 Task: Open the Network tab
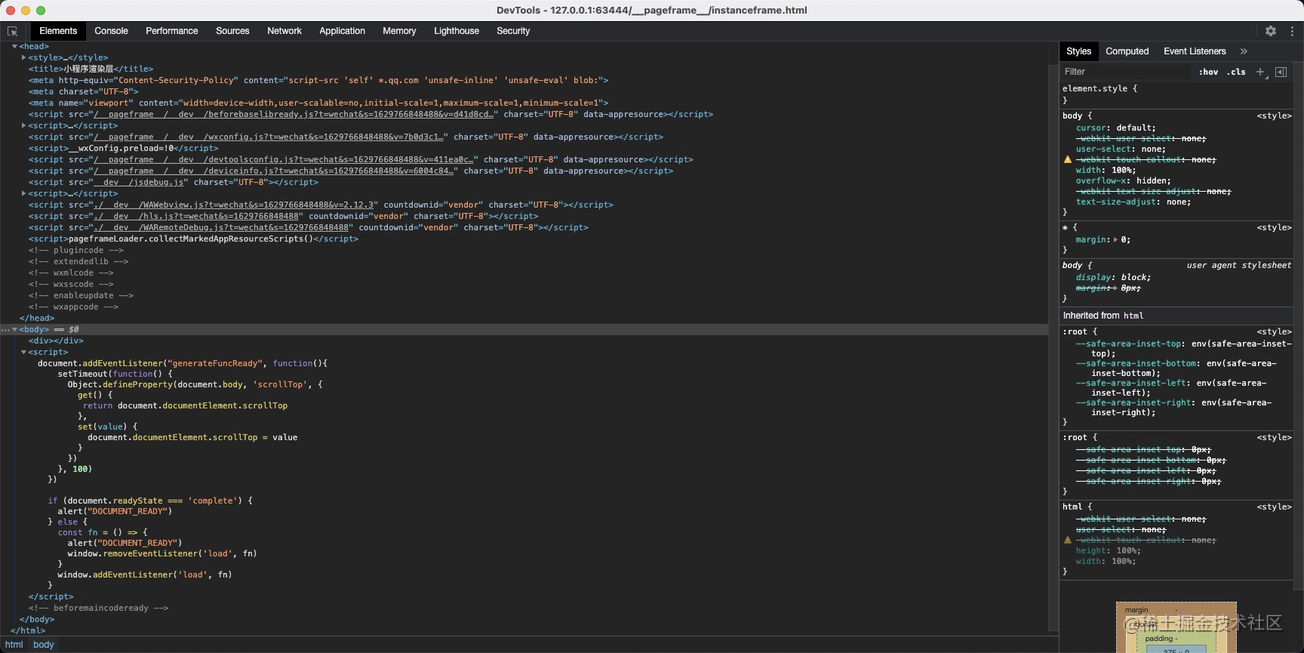click(284, 31)
